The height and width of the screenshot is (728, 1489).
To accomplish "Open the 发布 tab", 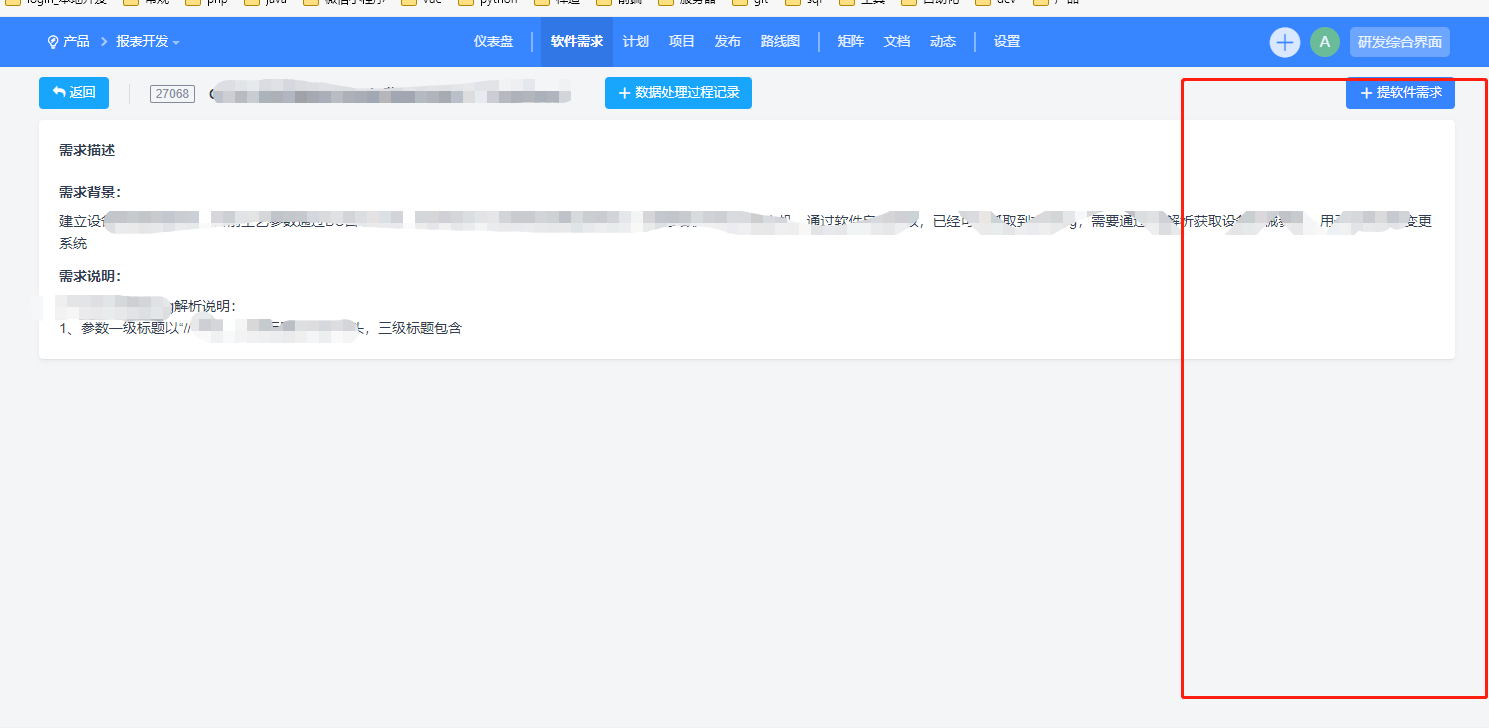I will 728,42.
